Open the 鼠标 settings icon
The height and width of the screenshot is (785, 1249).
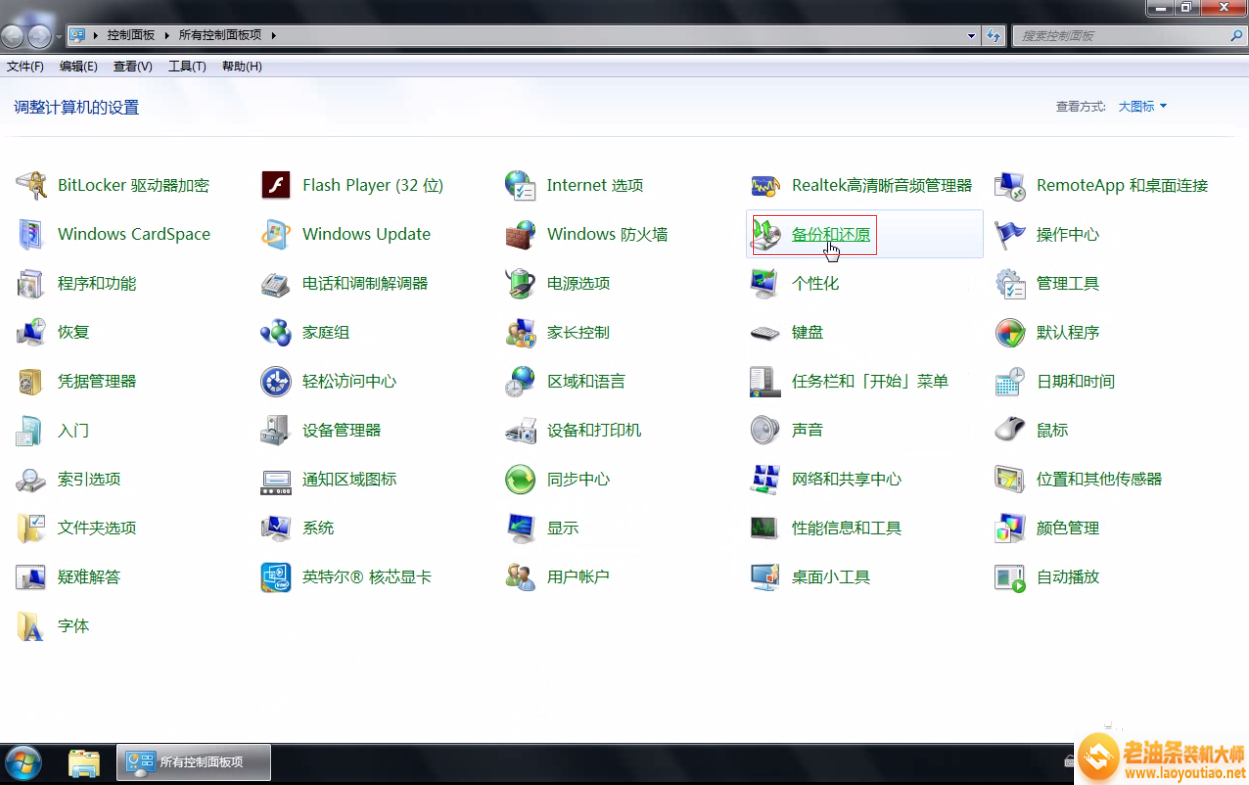pos(1053,430)
